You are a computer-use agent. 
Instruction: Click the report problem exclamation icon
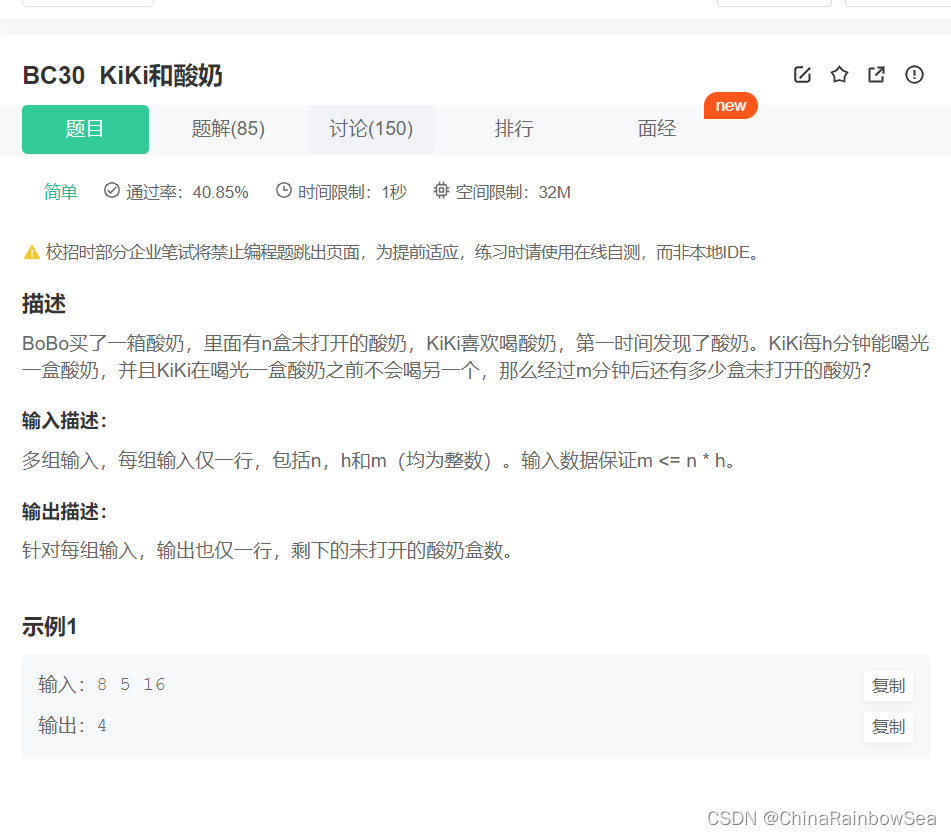(914, 75)
